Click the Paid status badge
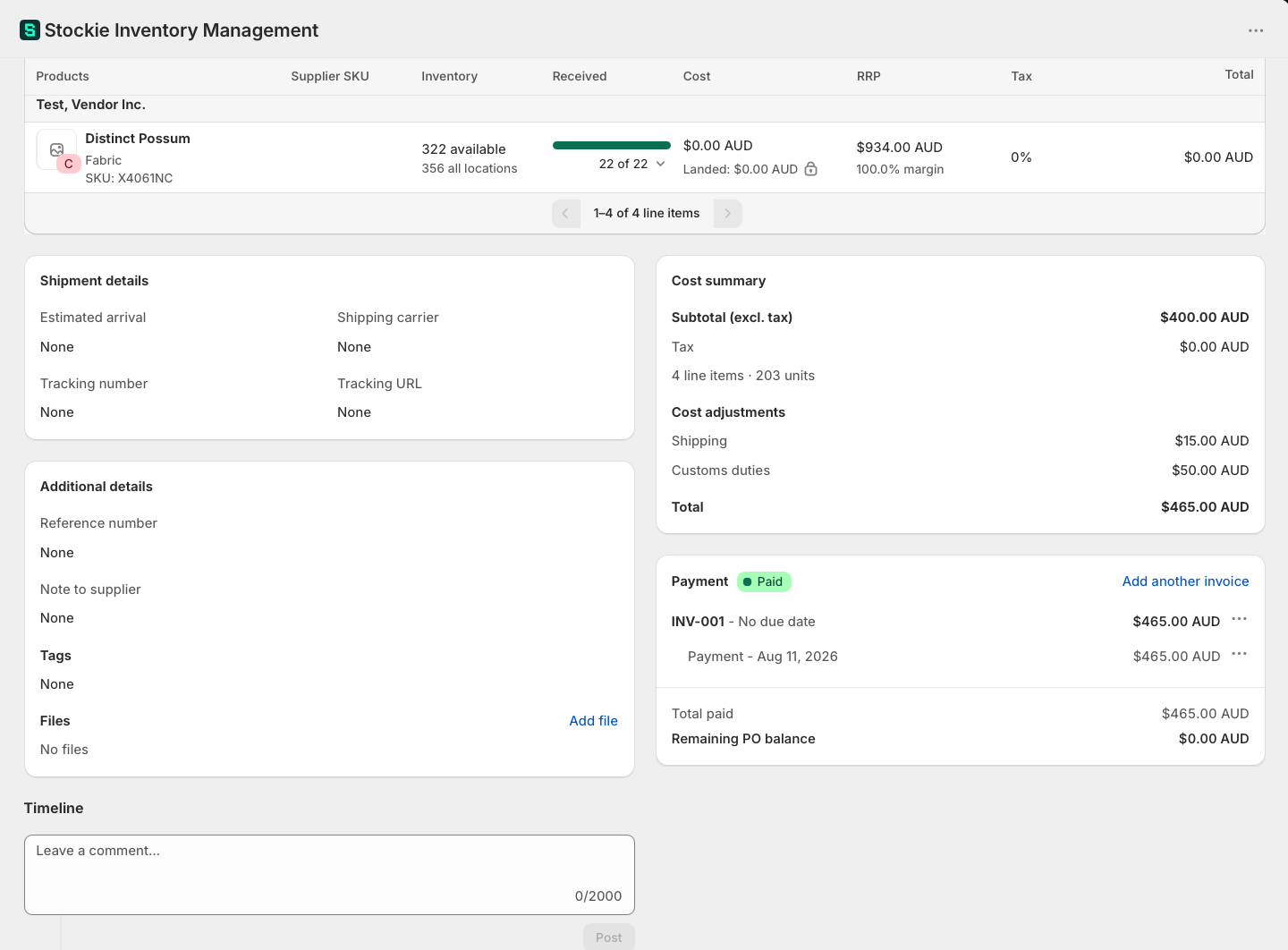Screen dimensions: 1288x950 pos(764,581)
